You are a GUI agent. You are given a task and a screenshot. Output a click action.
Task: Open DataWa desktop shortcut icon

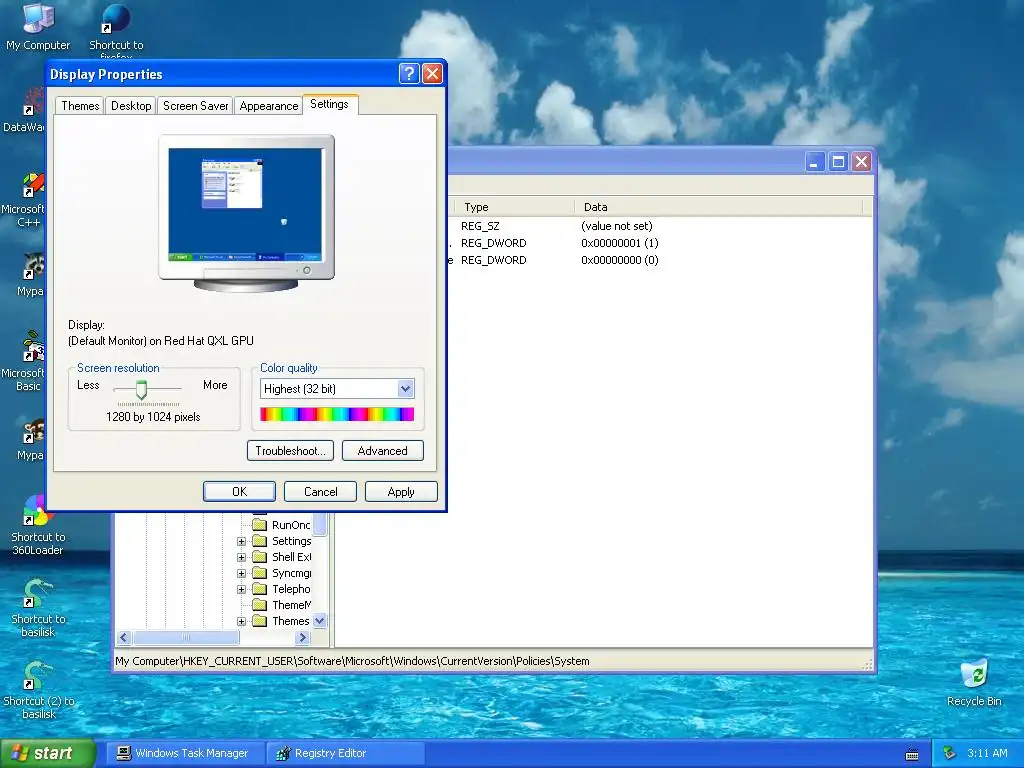[x=24, y=111]
